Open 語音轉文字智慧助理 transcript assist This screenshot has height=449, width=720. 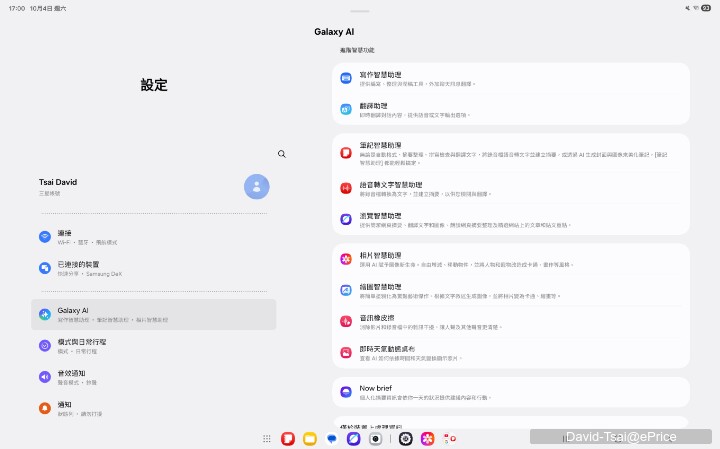(510, 188)
